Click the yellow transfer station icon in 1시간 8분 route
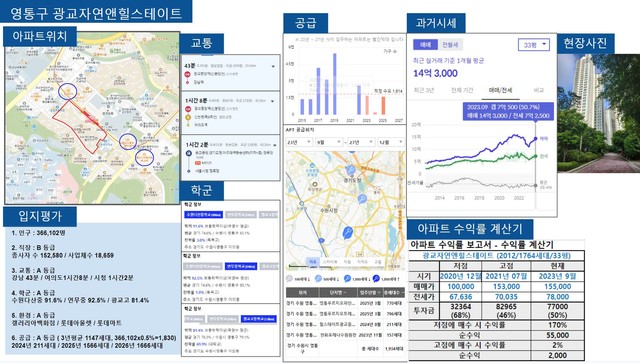640x364 pixels. (x=188, y=117)
